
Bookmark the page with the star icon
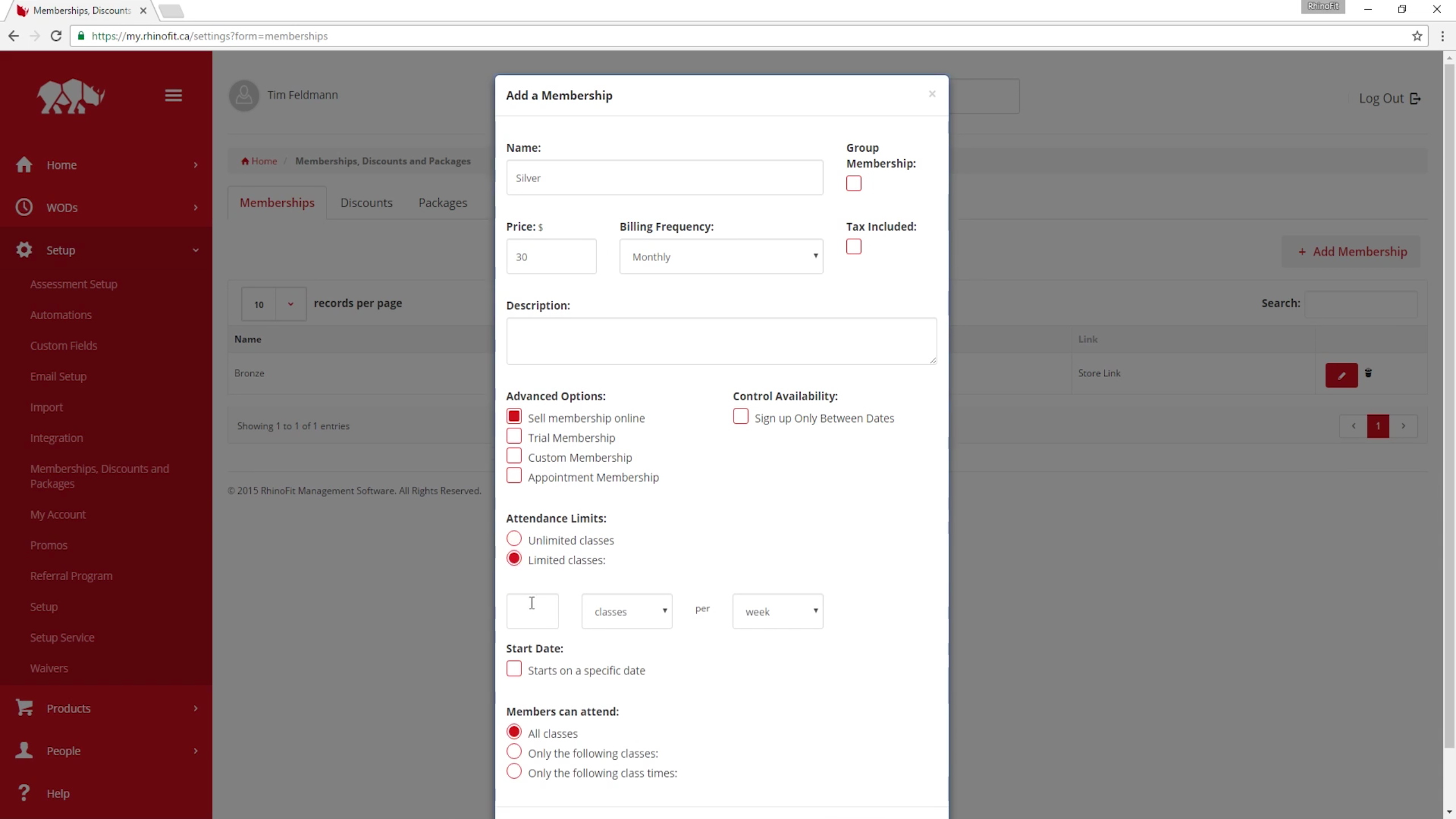[1417, 36]
